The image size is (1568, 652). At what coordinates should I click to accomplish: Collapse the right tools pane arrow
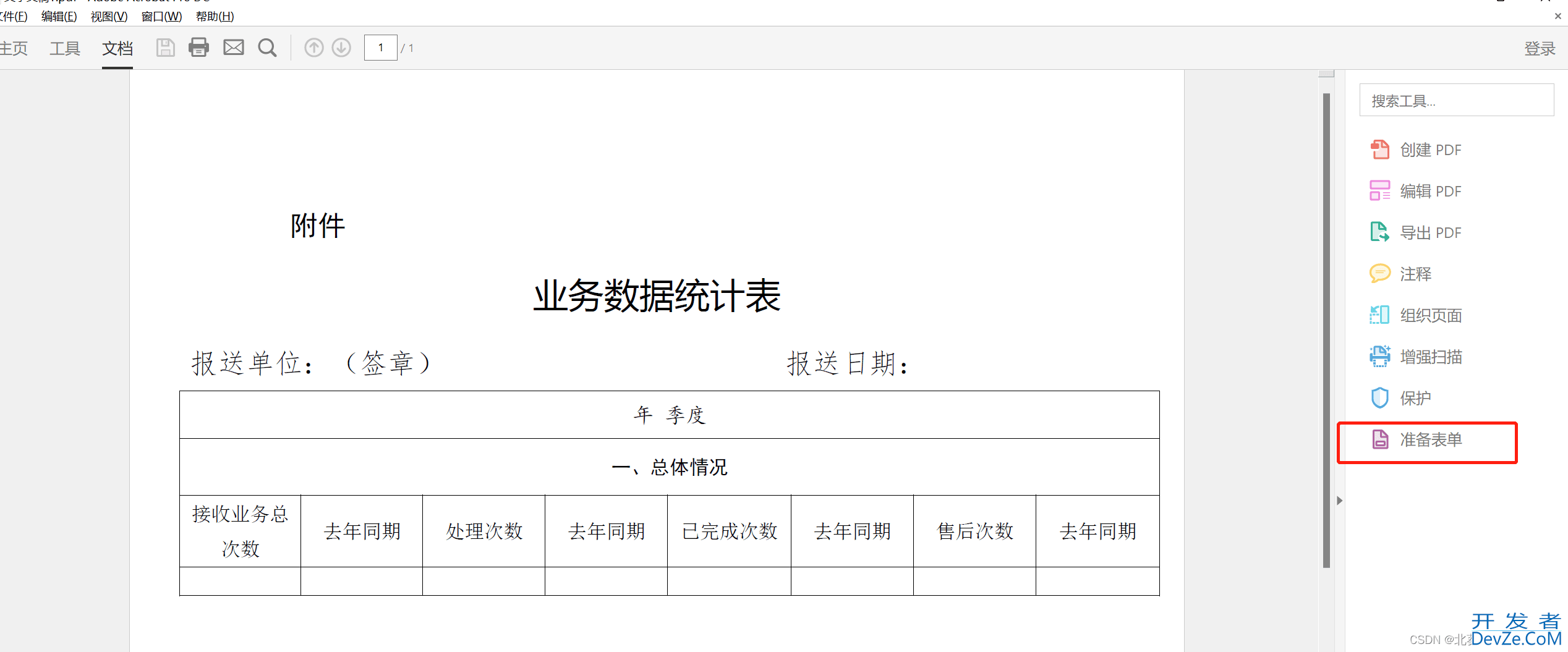coord(1339,501)
